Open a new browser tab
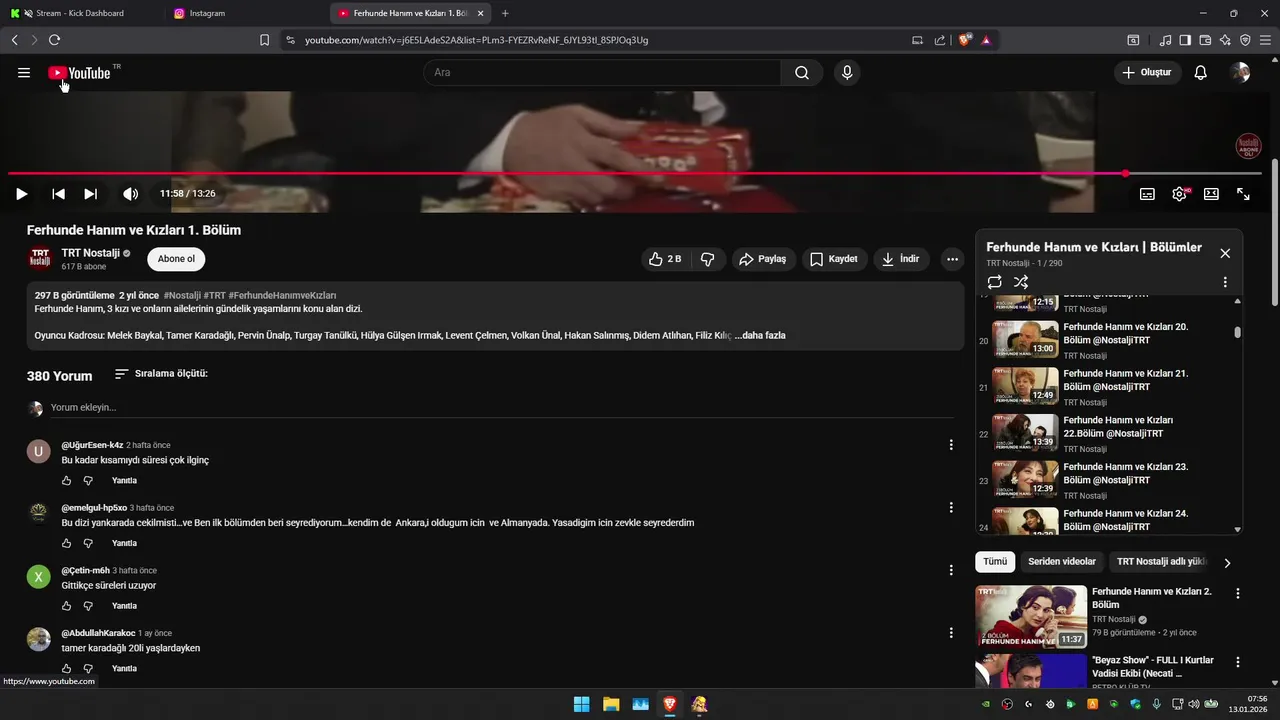 (x=505, y=13)
